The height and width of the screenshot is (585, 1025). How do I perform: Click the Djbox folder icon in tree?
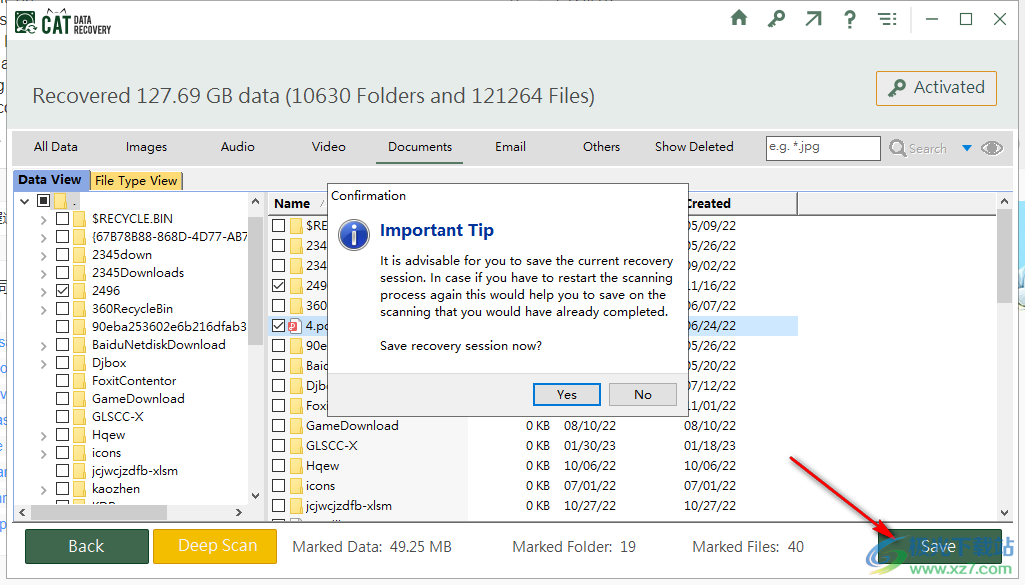coord(80,363)
